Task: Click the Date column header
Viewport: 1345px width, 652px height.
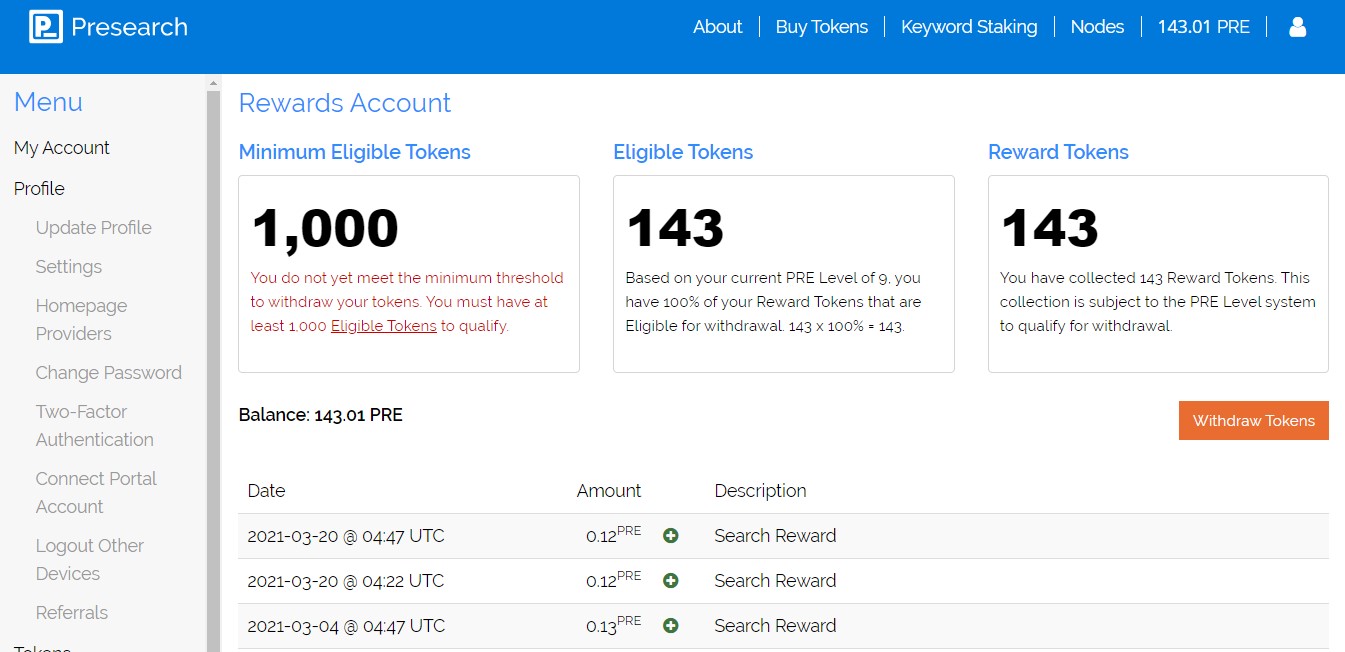Action: click(267, 491)
